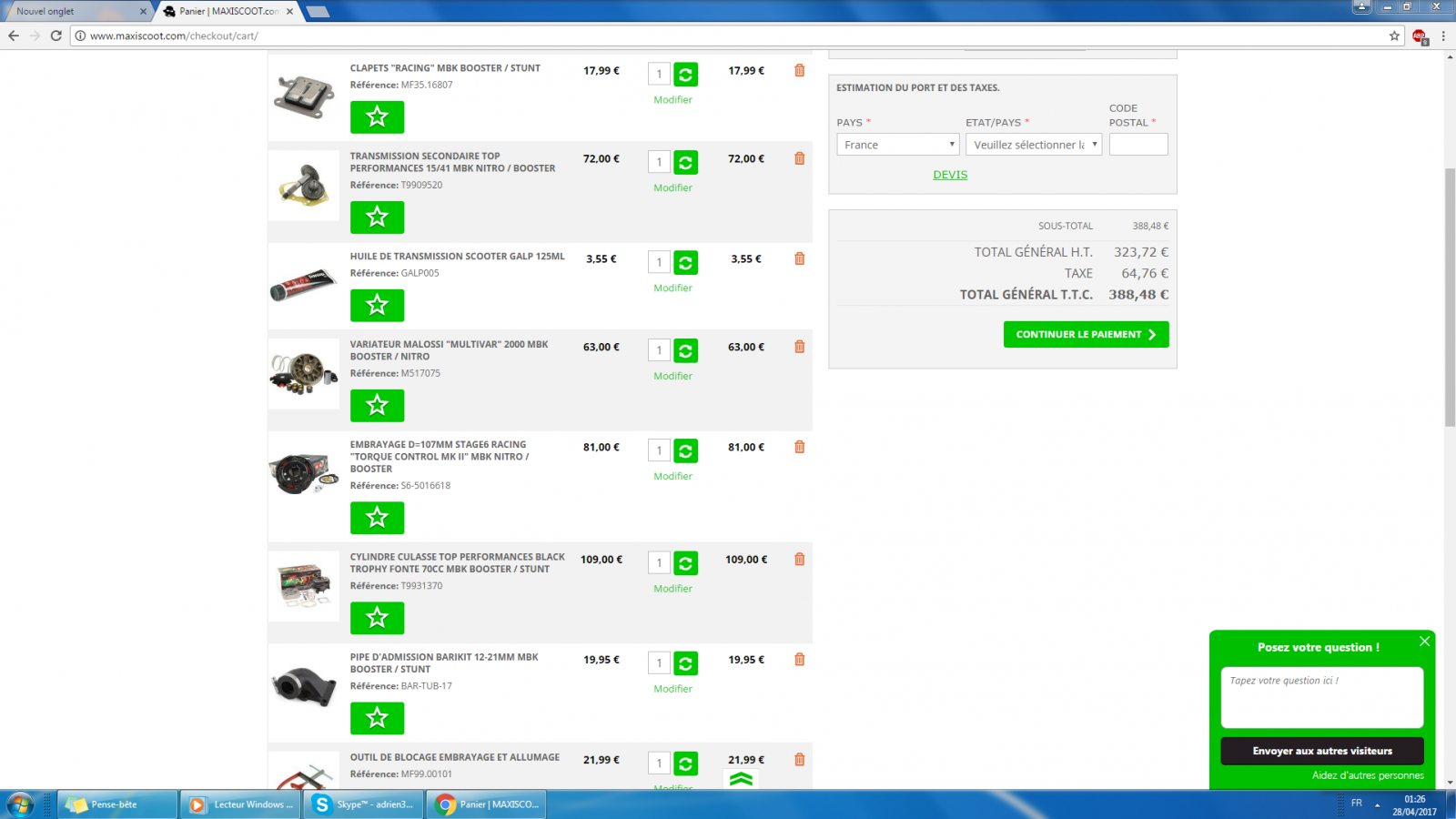Click the DEVIS link

click(950, 175)
